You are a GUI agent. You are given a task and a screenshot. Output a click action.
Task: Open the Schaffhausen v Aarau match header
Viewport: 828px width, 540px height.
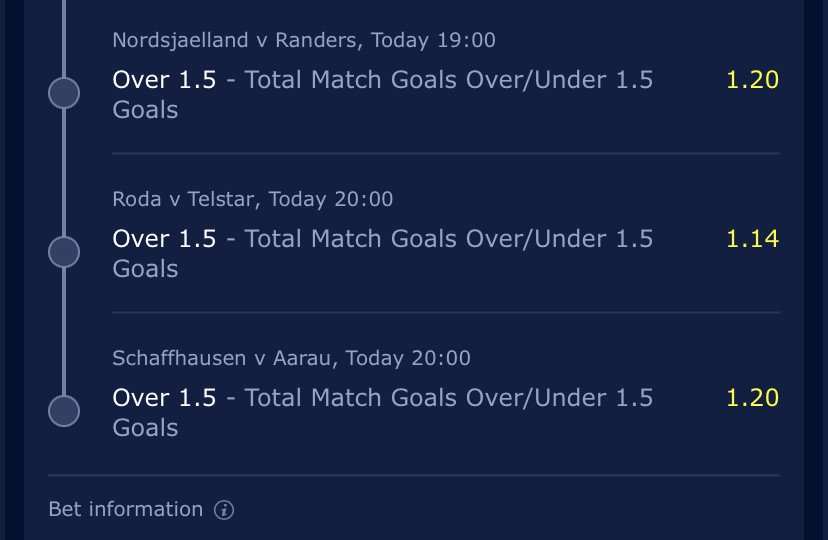[291, 358]
